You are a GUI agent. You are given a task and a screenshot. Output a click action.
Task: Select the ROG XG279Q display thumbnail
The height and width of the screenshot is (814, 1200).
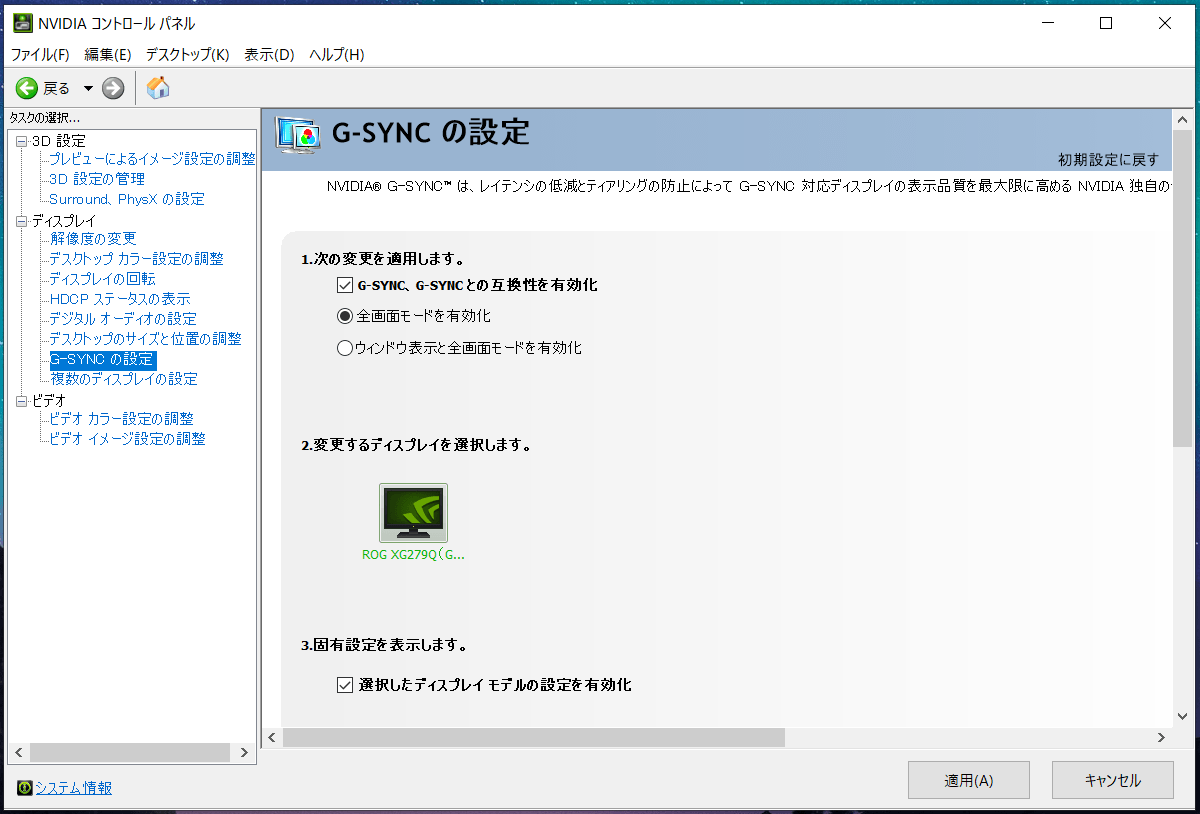tap(413, 513)
